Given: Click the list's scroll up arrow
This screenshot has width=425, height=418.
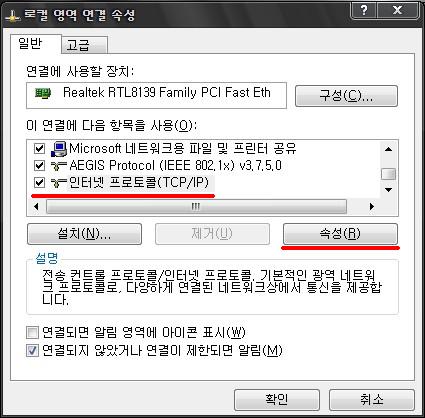Looking at the screenshot, I should 388,149.
